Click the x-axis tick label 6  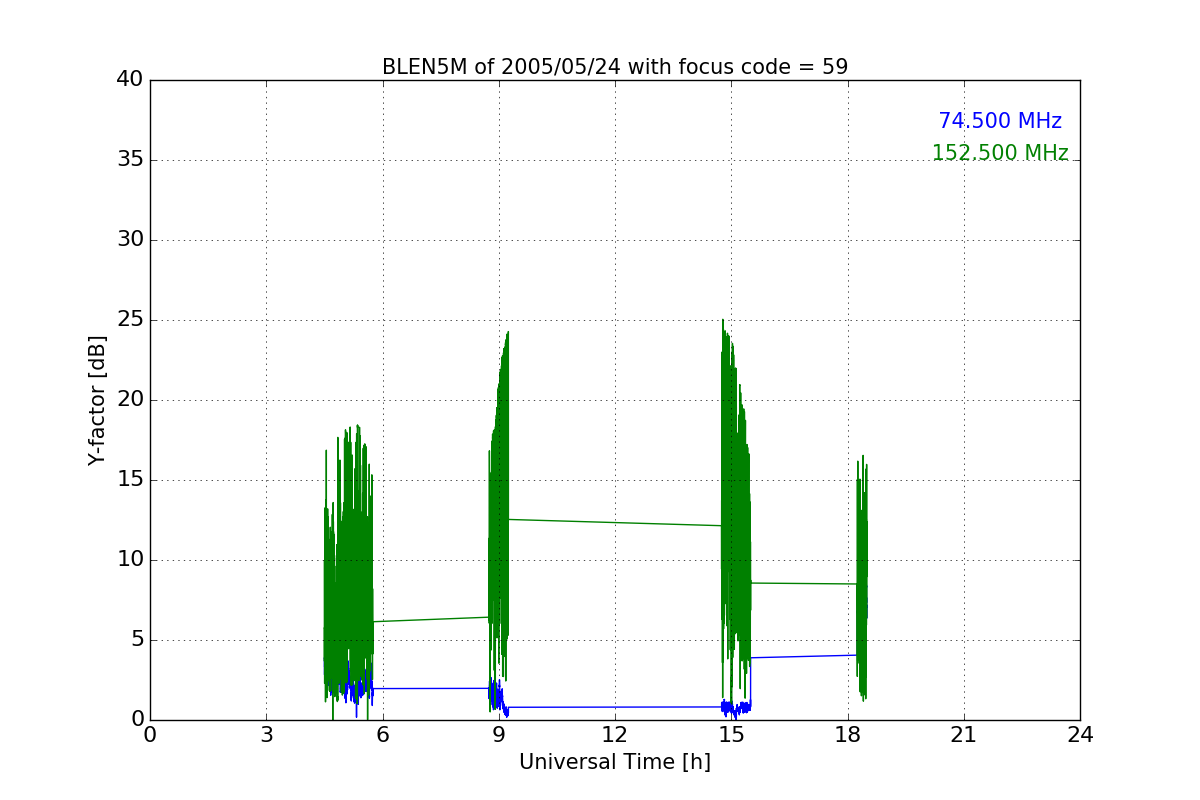click(382, 735)
